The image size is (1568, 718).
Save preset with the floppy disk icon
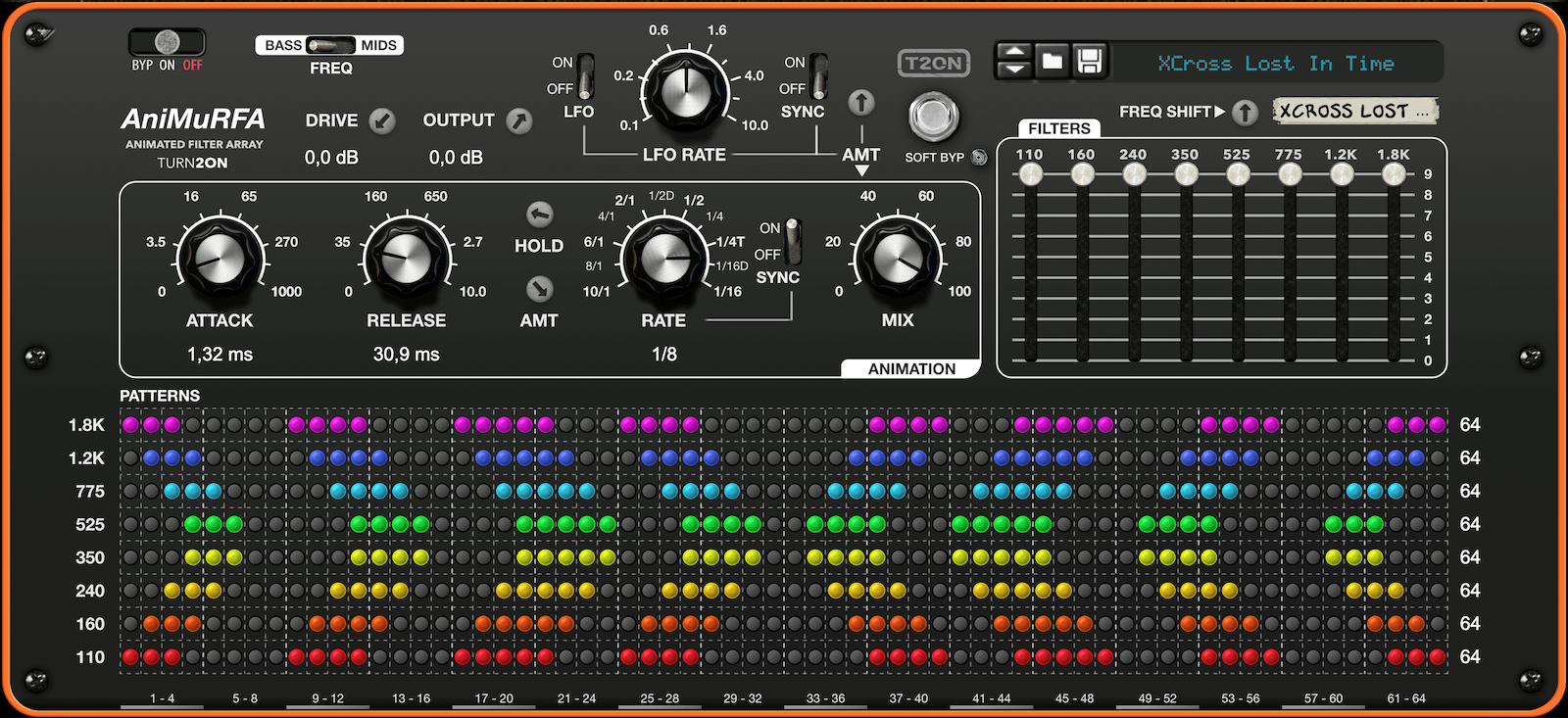coord(1089,62)
